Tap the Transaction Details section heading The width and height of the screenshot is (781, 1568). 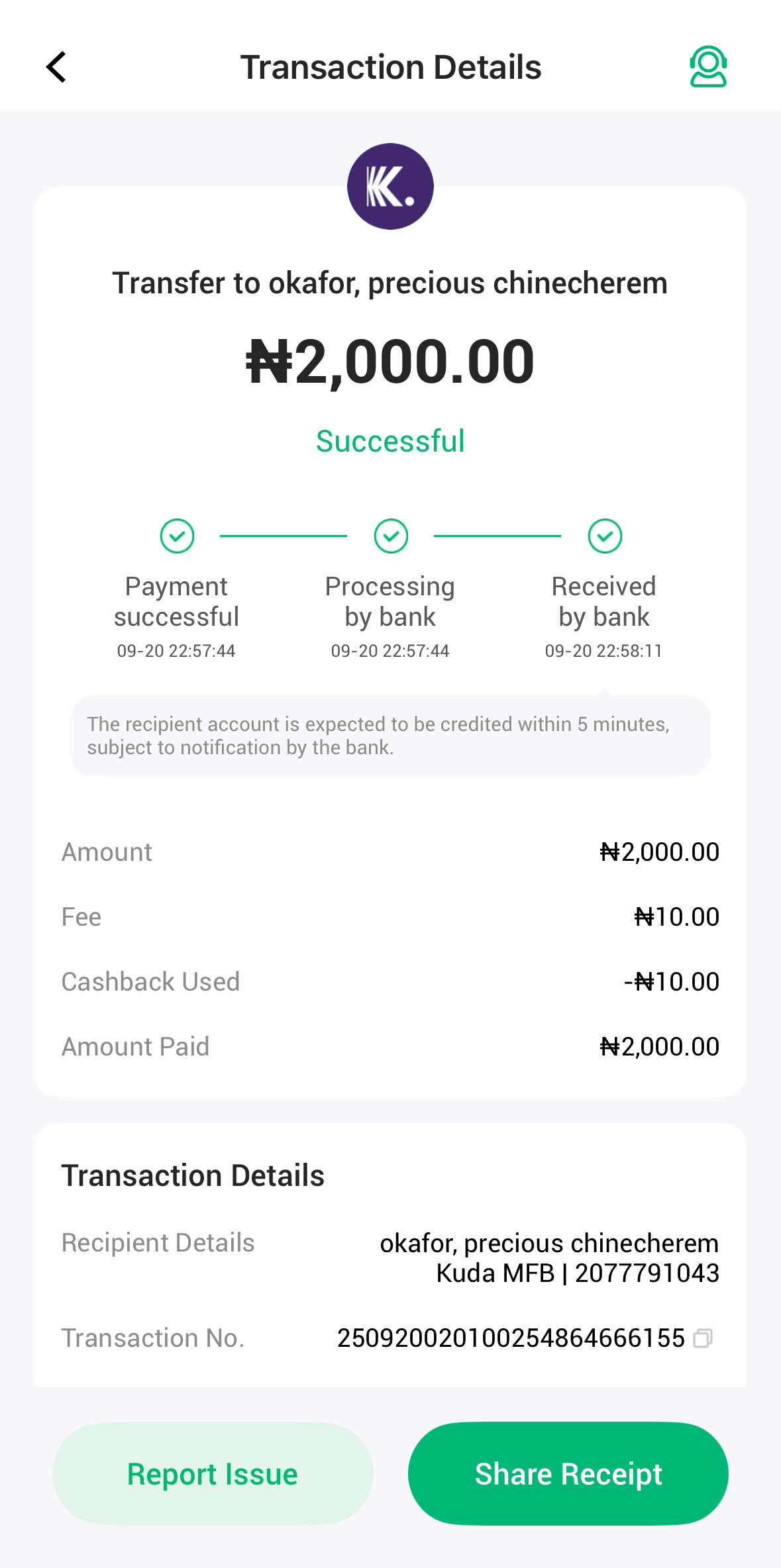pos(193,1175)
